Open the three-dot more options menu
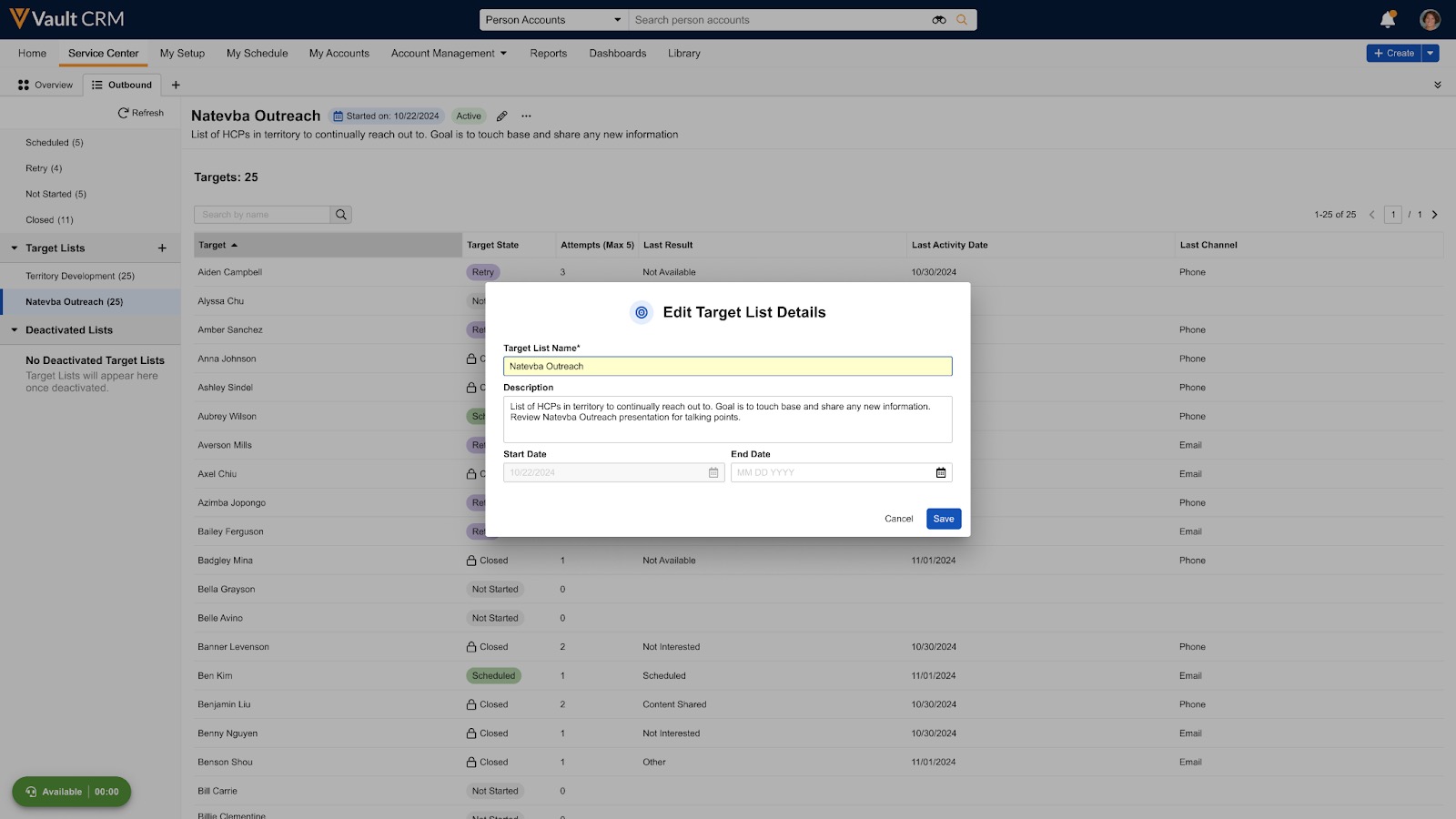The width and height of the screenshot is (1456, 819). pos(526,116)
